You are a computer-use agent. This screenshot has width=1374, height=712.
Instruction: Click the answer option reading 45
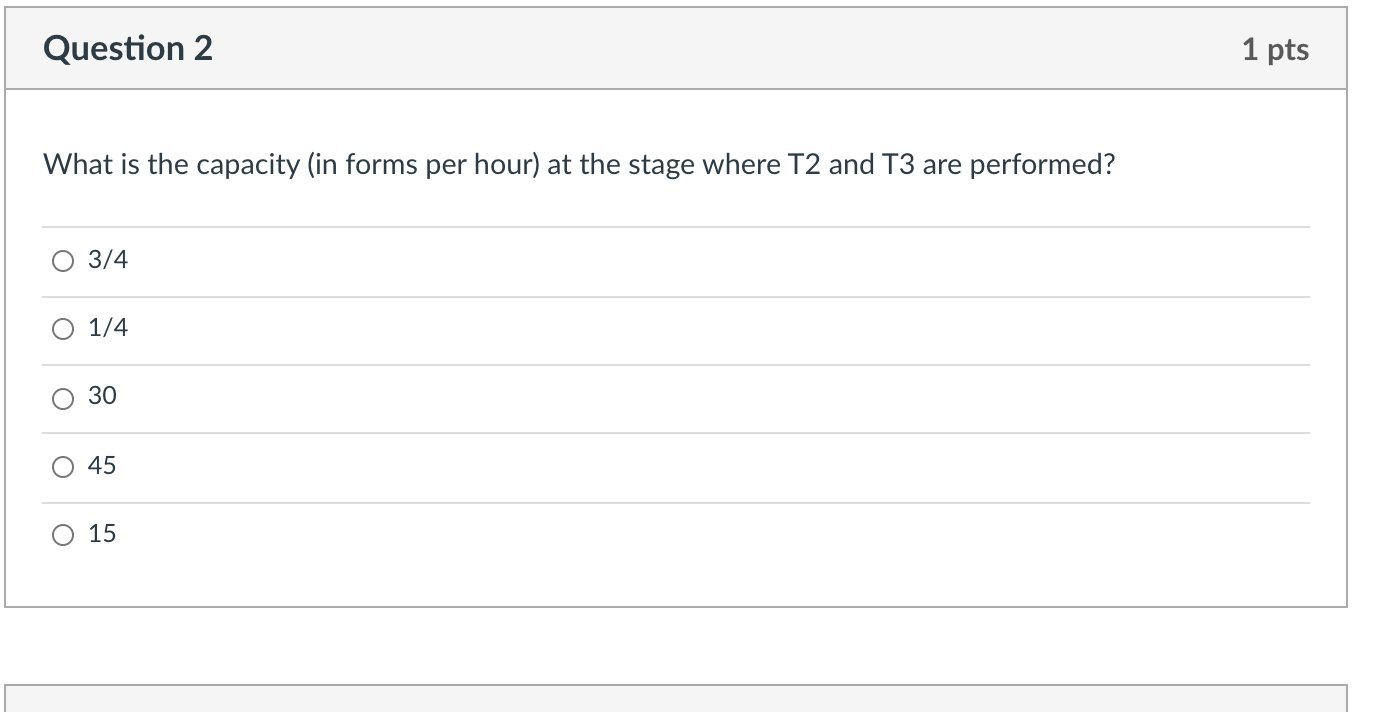click(x=103, y=465)
